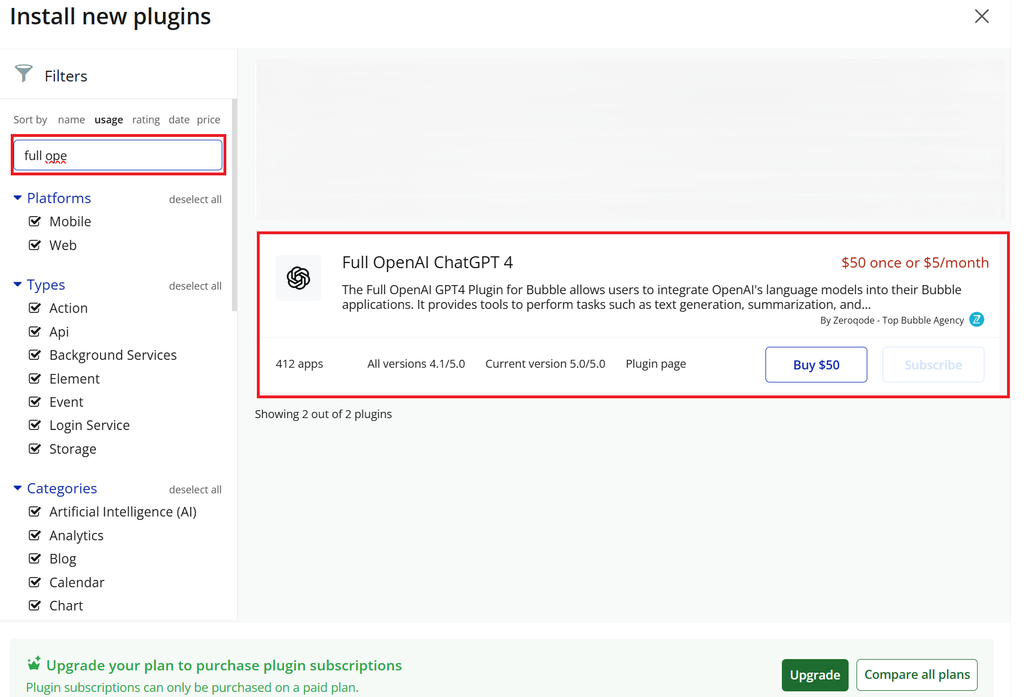Toggle the Background Services type checkbox
Screen dimensions: 1024x697
35,355
